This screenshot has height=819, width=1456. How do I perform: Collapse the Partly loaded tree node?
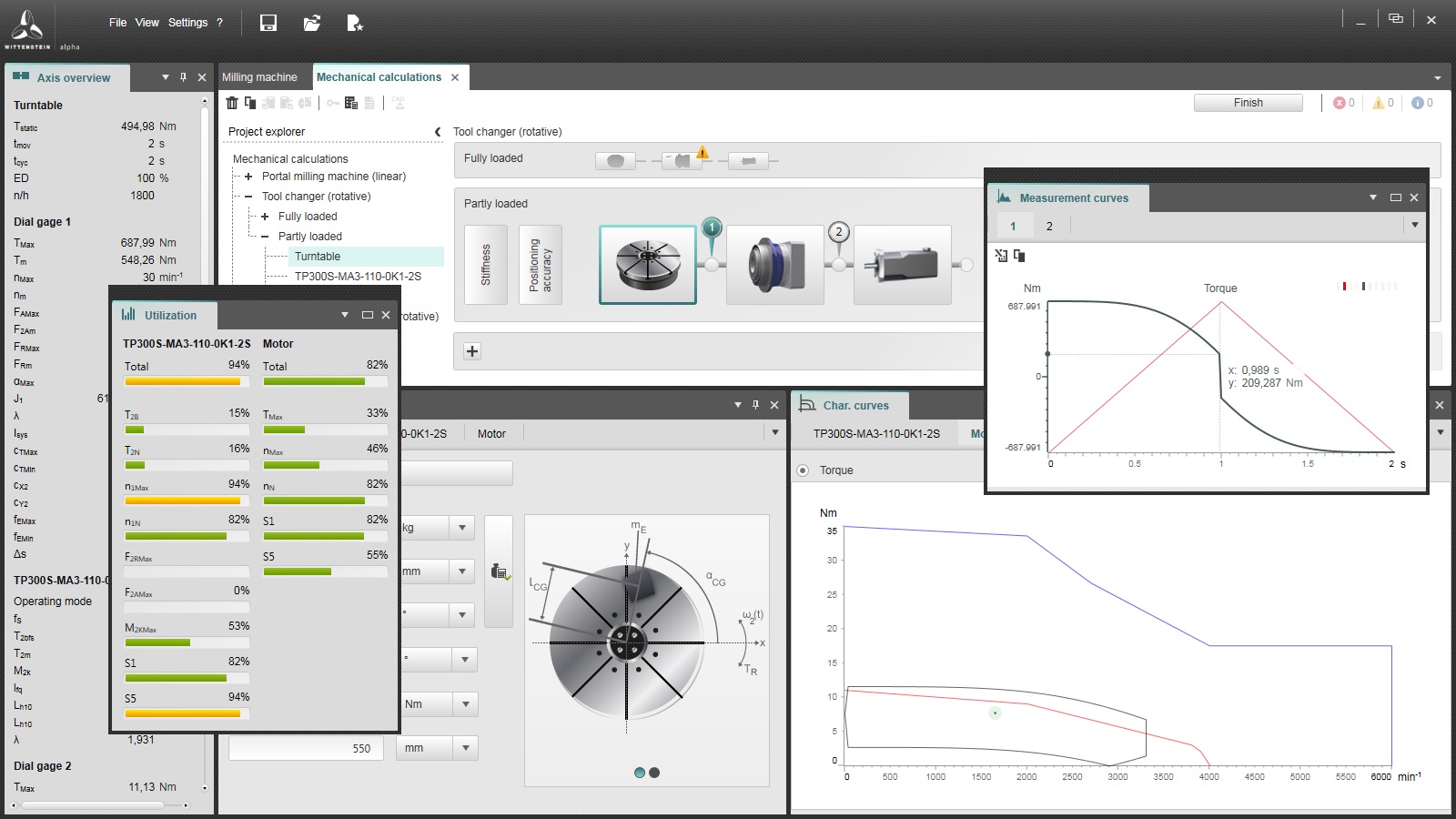point(265,237)
